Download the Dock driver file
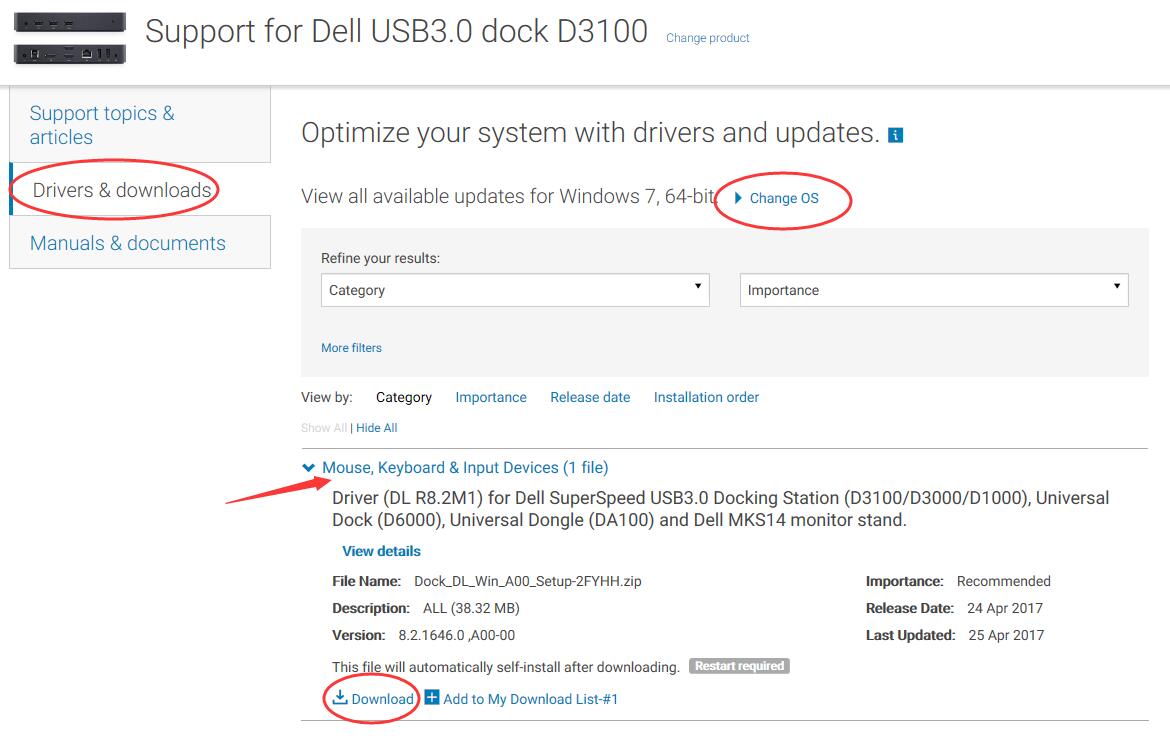The width and height of the screenshot is (1170, 744). click(382, 699)
